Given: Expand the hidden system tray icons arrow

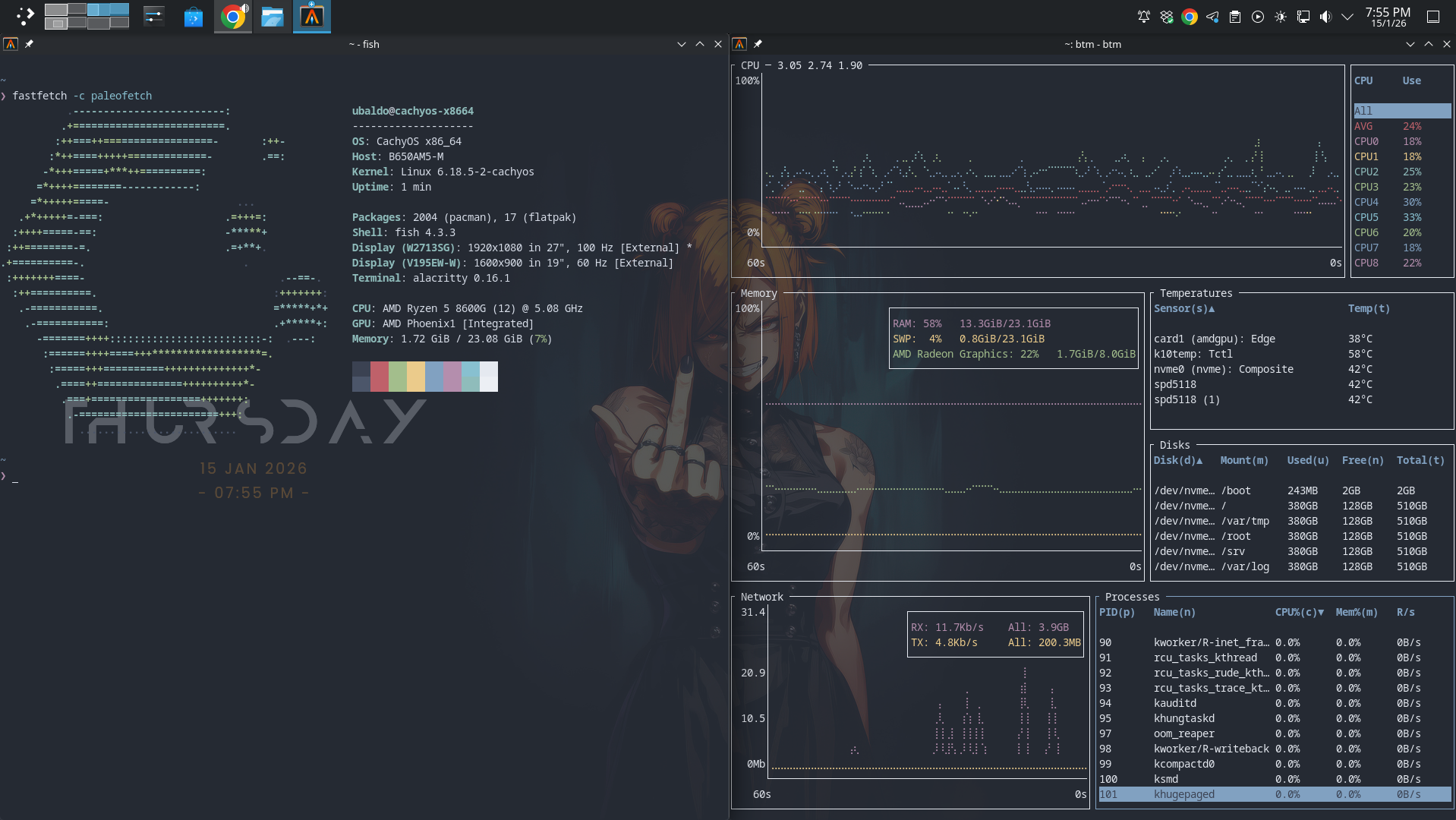Looking at the screenshot, I should point(1347,17).
